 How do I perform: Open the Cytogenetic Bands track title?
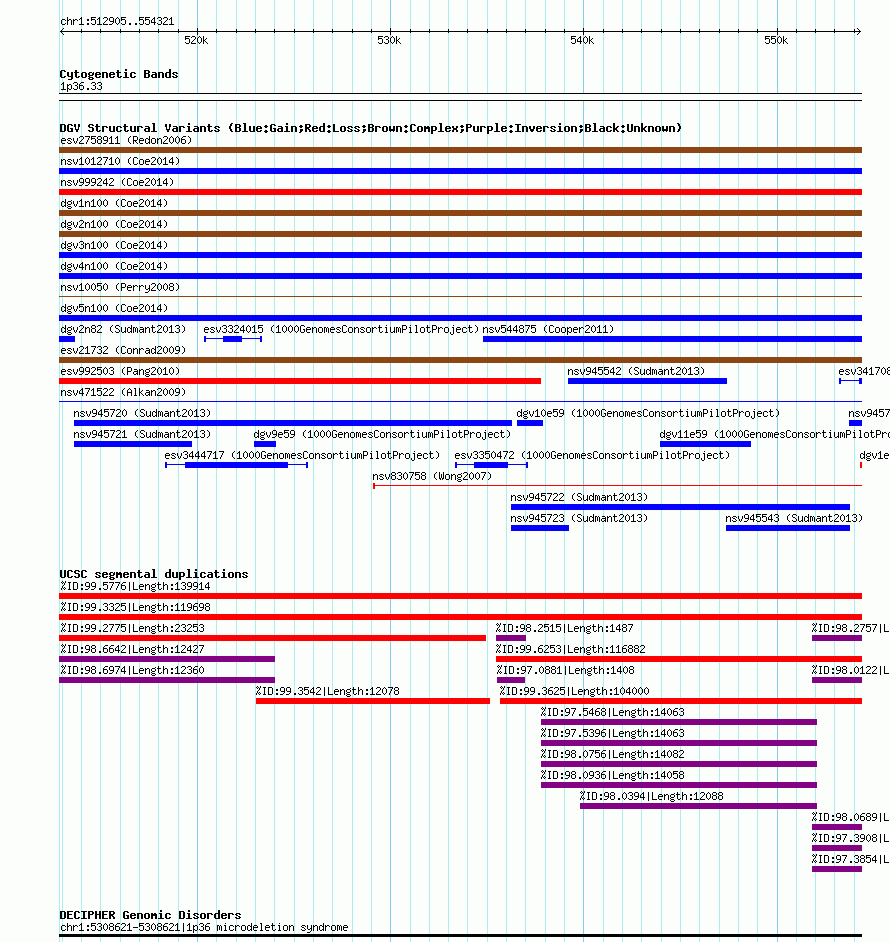[118, 74]
